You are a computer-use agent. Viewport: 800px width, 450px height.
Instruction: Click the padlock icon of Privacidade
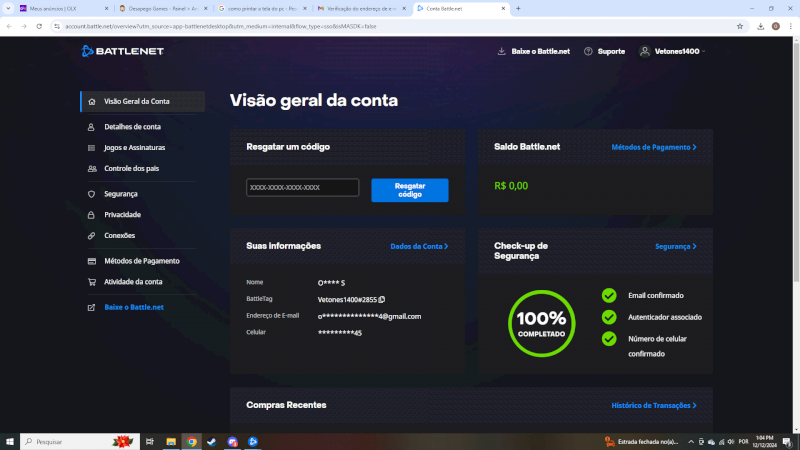click(91, 215)
